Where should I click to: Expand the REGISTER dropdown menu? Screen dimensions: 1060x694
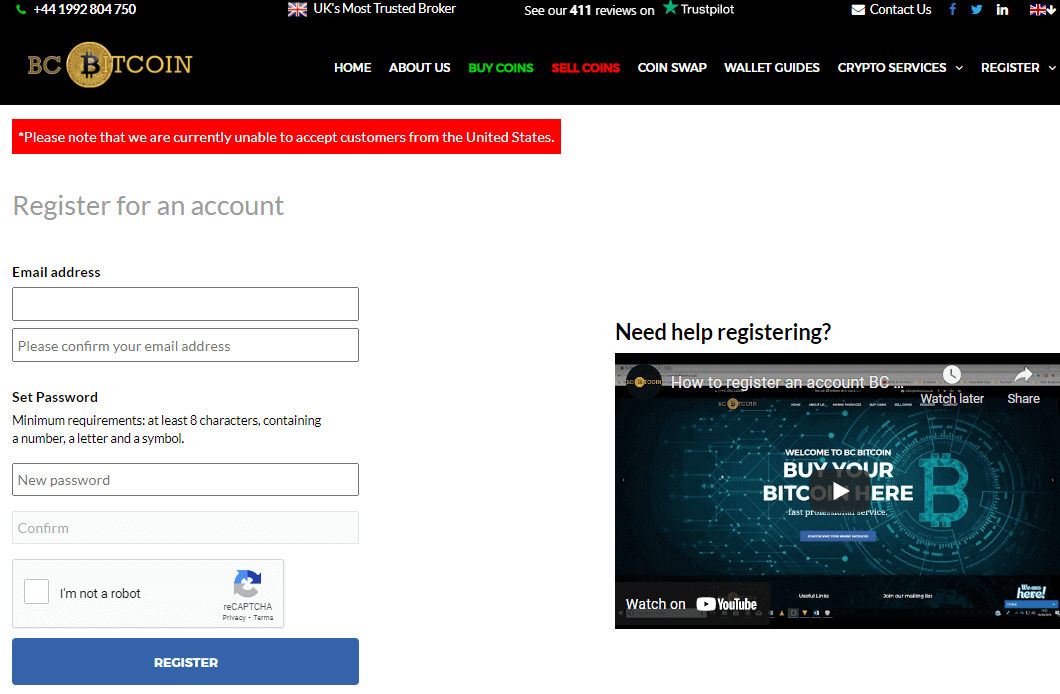(x=1017, y=68)
